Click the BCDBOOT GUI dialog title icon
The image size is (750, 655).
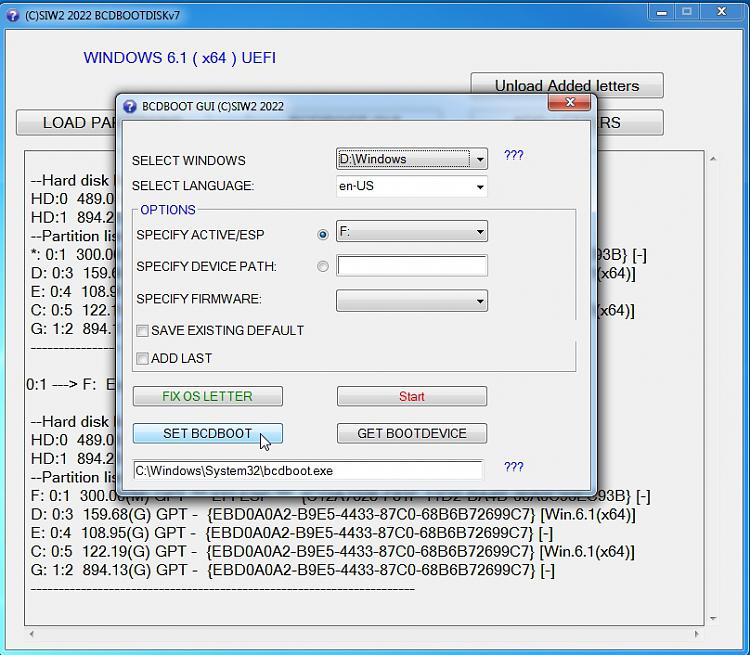pyautogui.click(x=129, y=106)
